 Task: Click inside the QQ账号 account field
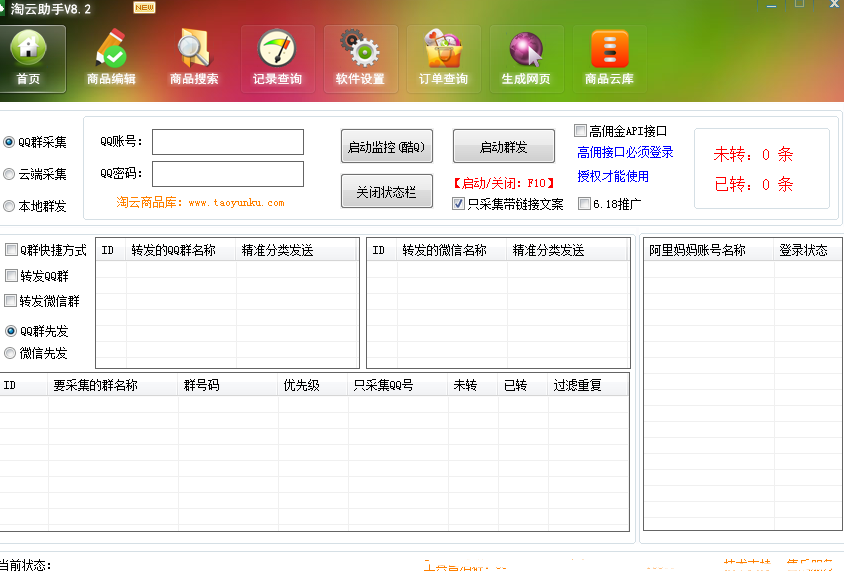tap(227, 142)
